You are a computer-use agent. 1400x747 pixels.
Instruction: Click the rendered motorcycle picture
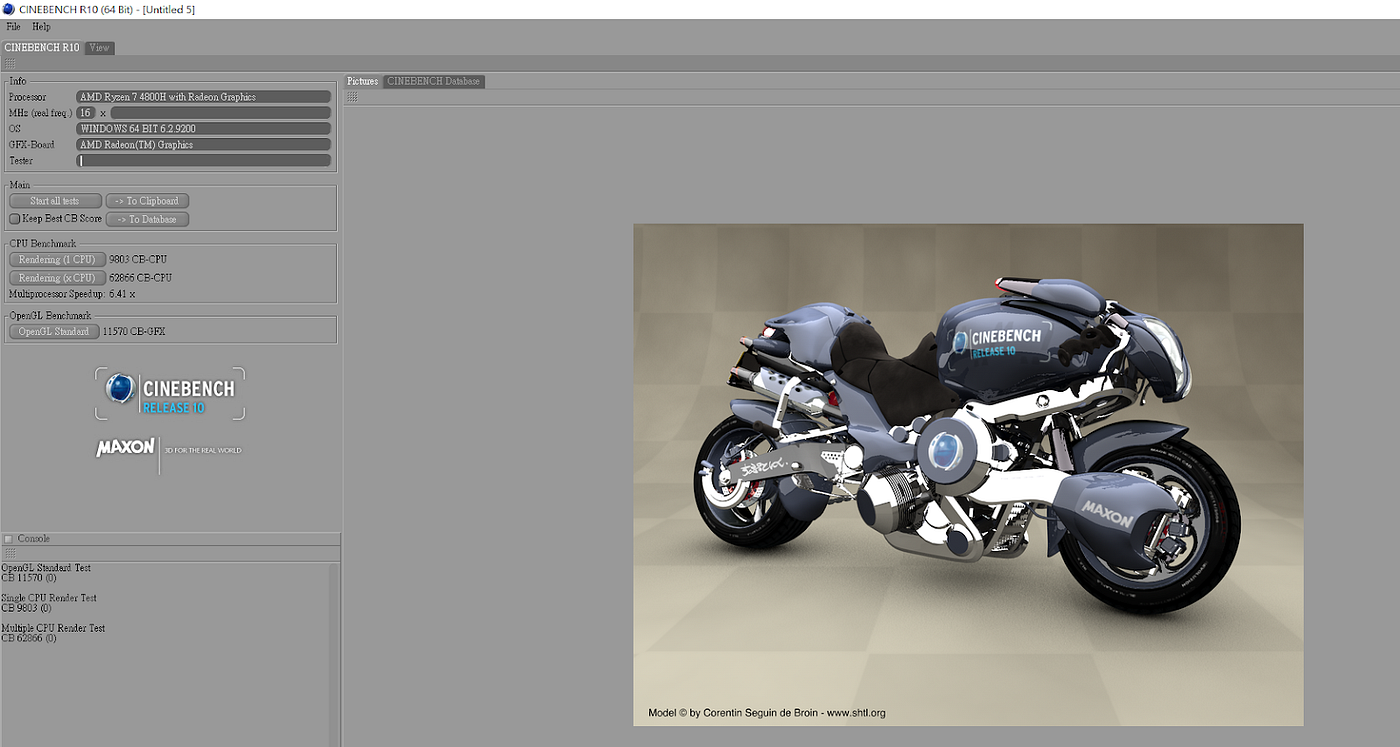tap(968, 475)
